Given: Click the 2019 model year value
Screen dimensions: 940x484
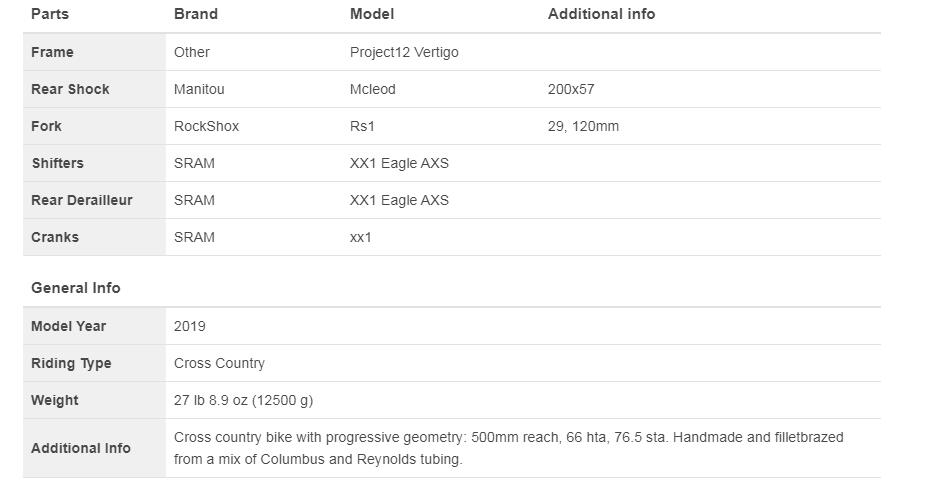Looking at the screenshot, I should click(x=189, y=326).
